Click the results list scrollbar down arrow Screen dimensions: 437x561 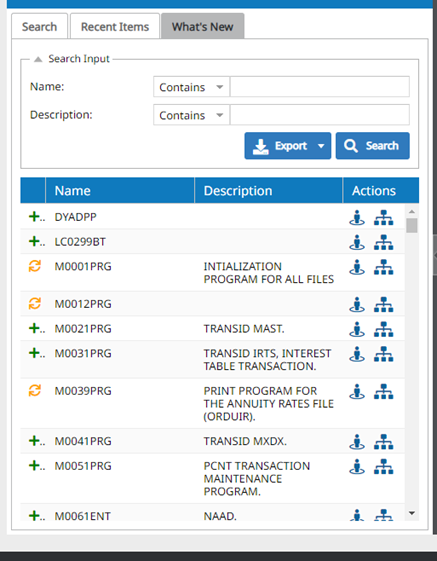point(412,513)
